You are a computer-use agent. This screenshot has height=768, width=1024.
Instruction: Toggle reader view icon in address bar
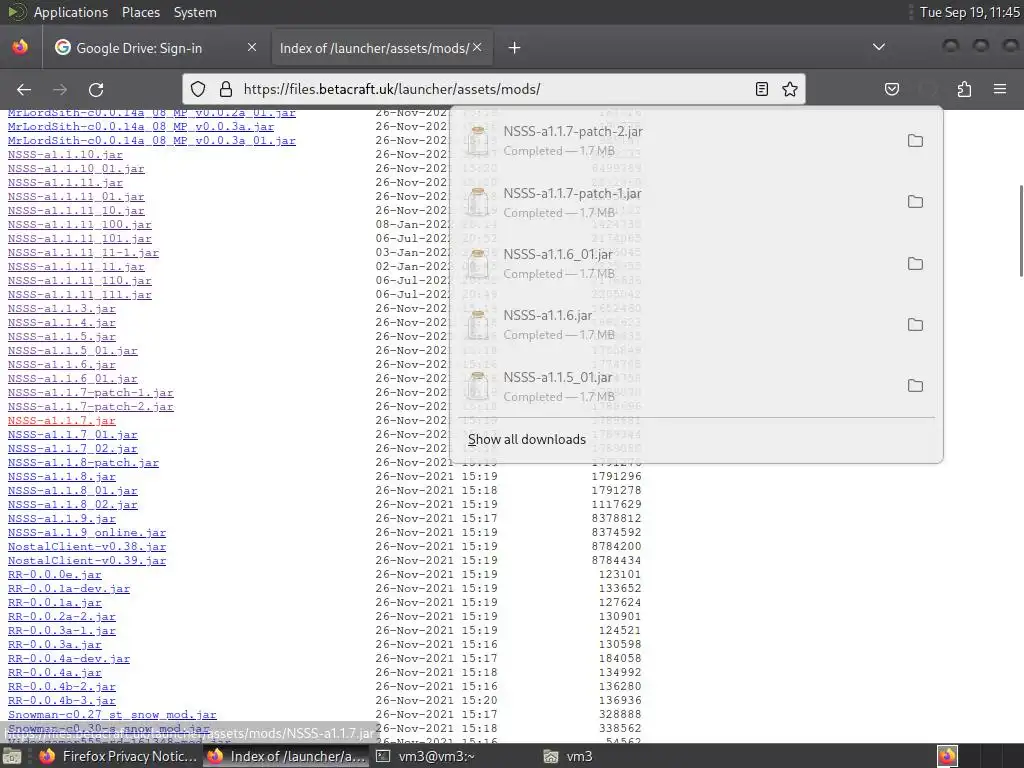[761, 89]
